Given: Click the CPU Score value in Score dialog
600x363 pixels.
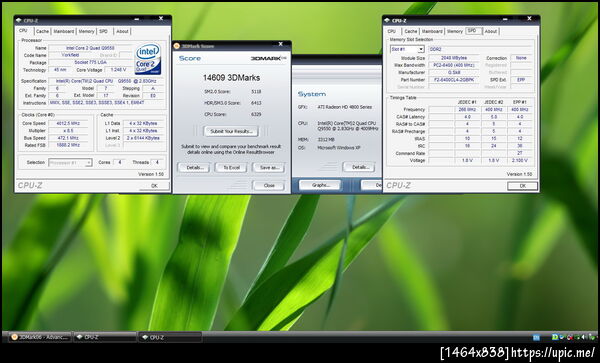Looking at the screenshot, I should click(x=256, y=114).
